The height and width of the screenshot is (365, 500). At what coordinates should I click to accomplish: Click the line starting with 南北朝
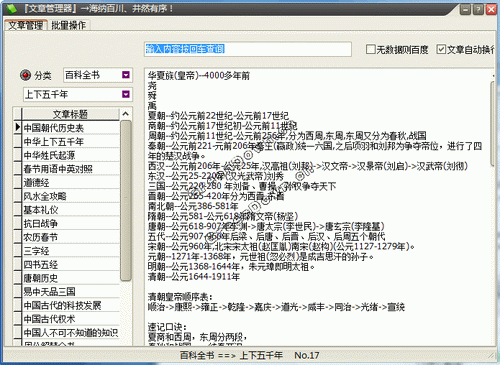tap(193, 206)
